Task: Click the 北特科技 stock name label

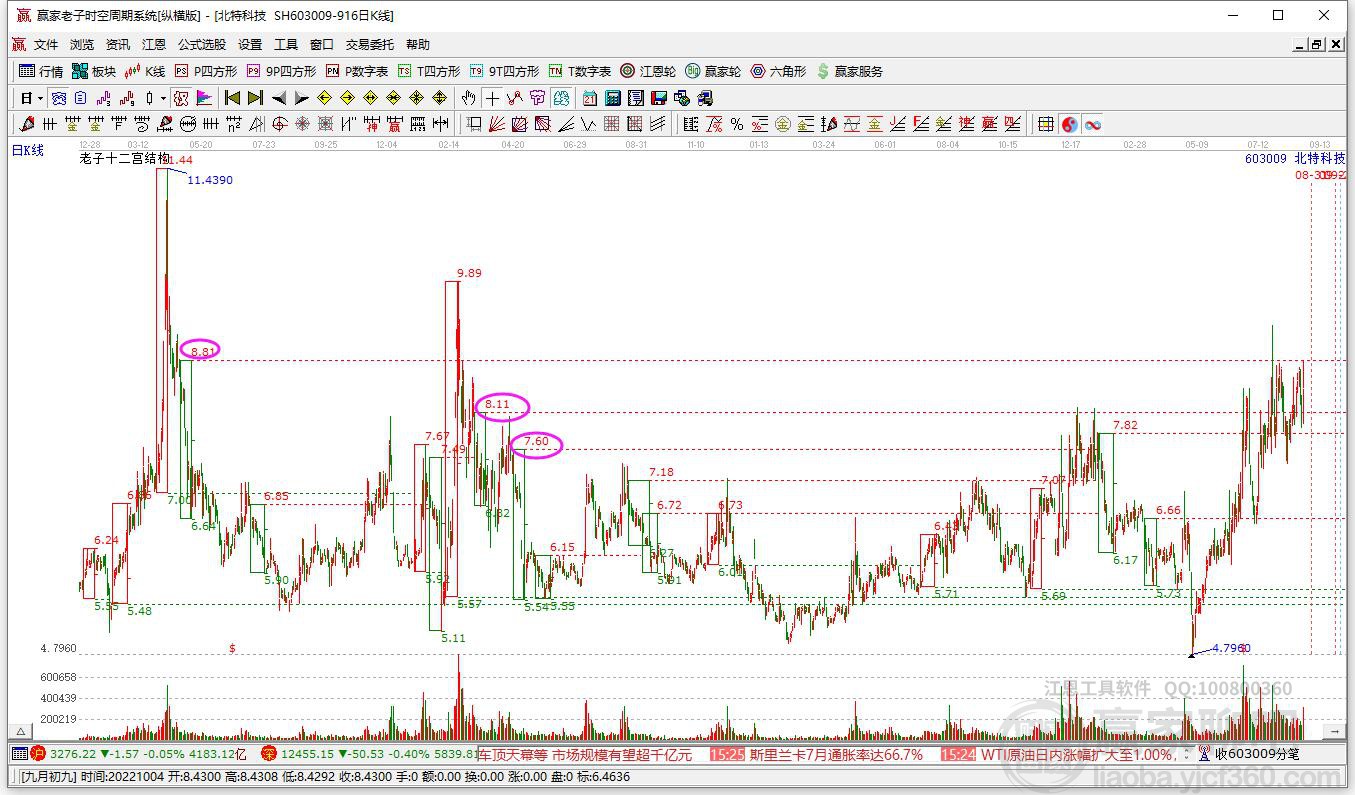Action: point(1320,159)
